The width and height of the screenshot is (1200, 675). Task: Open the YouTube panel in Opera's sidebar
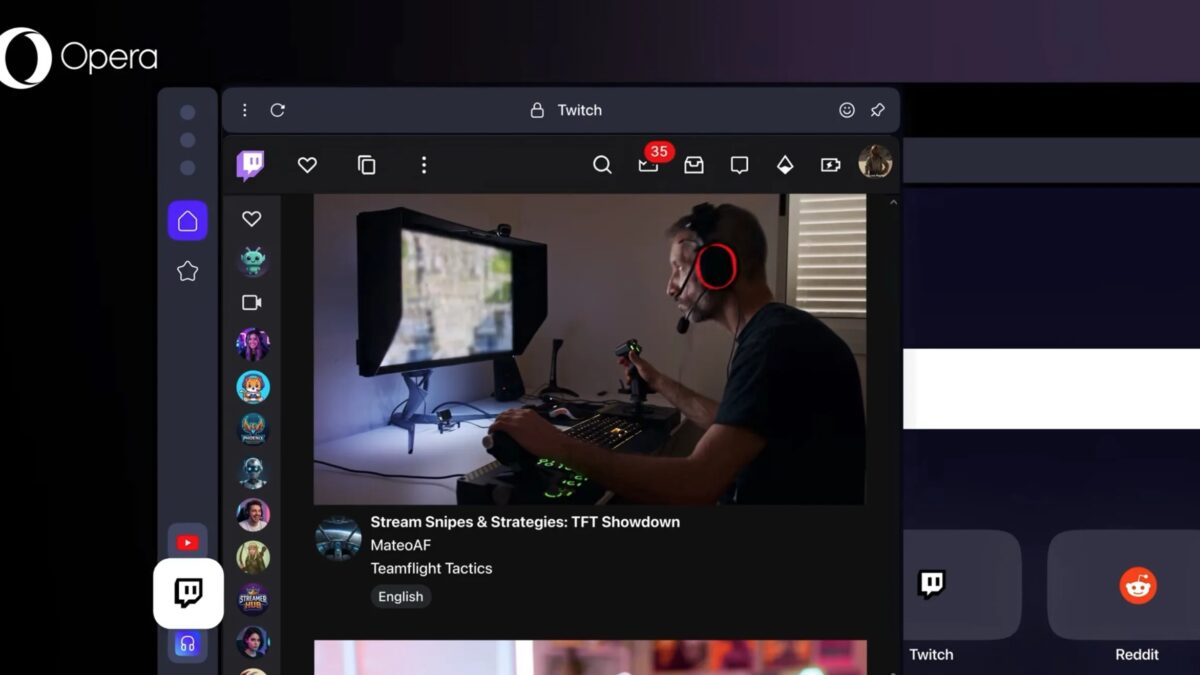click(x=187, y=542)
